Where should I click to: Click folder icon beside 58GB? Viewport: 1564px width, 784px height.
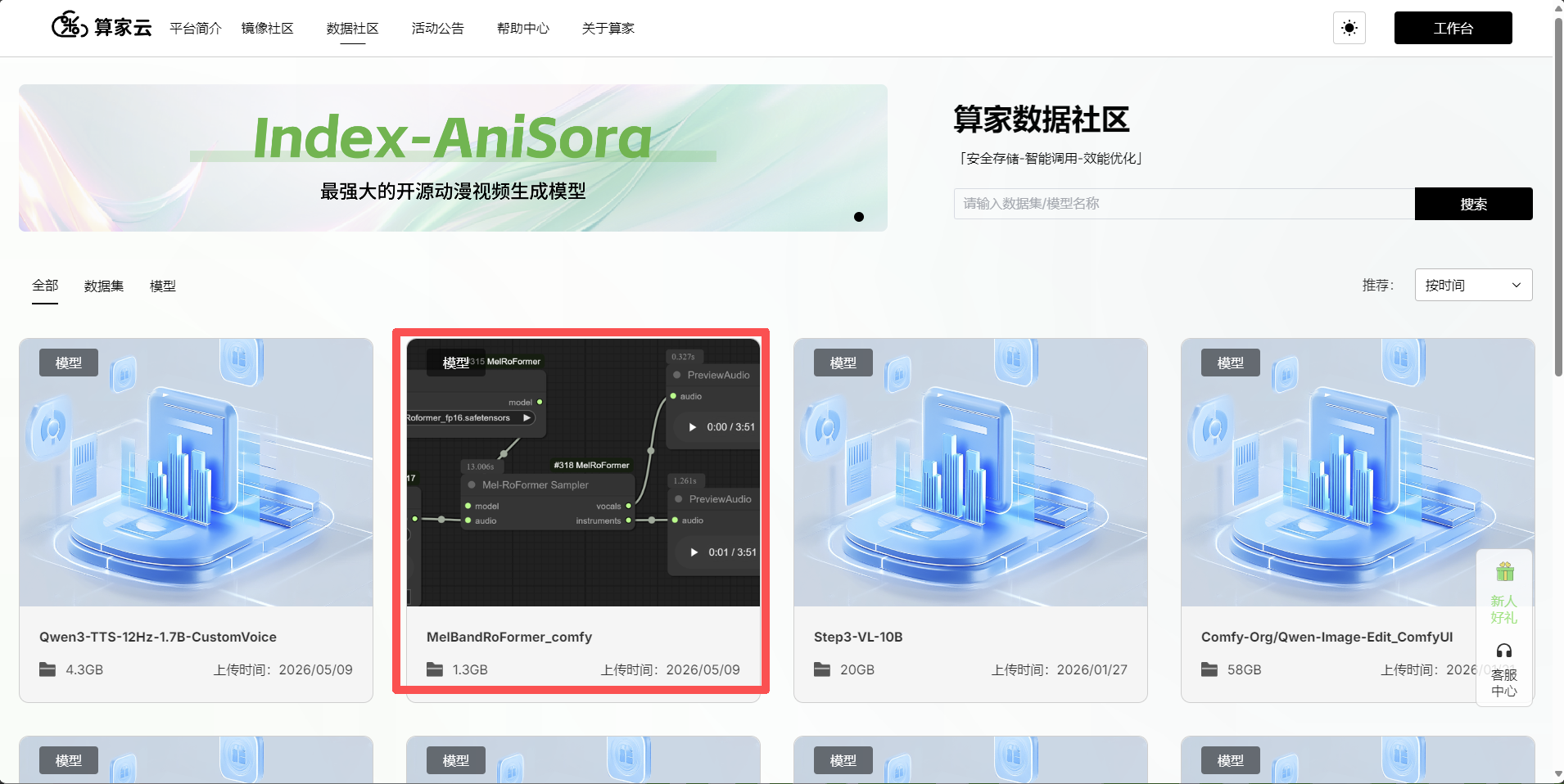tap(1209, 669)
